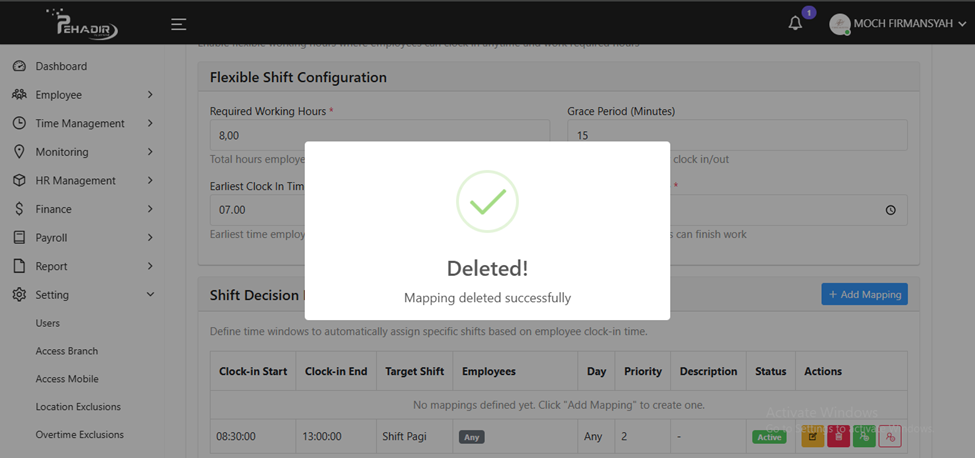Click the Description column header
Screen dimensions: 975x458
click(x=708, y=371)
